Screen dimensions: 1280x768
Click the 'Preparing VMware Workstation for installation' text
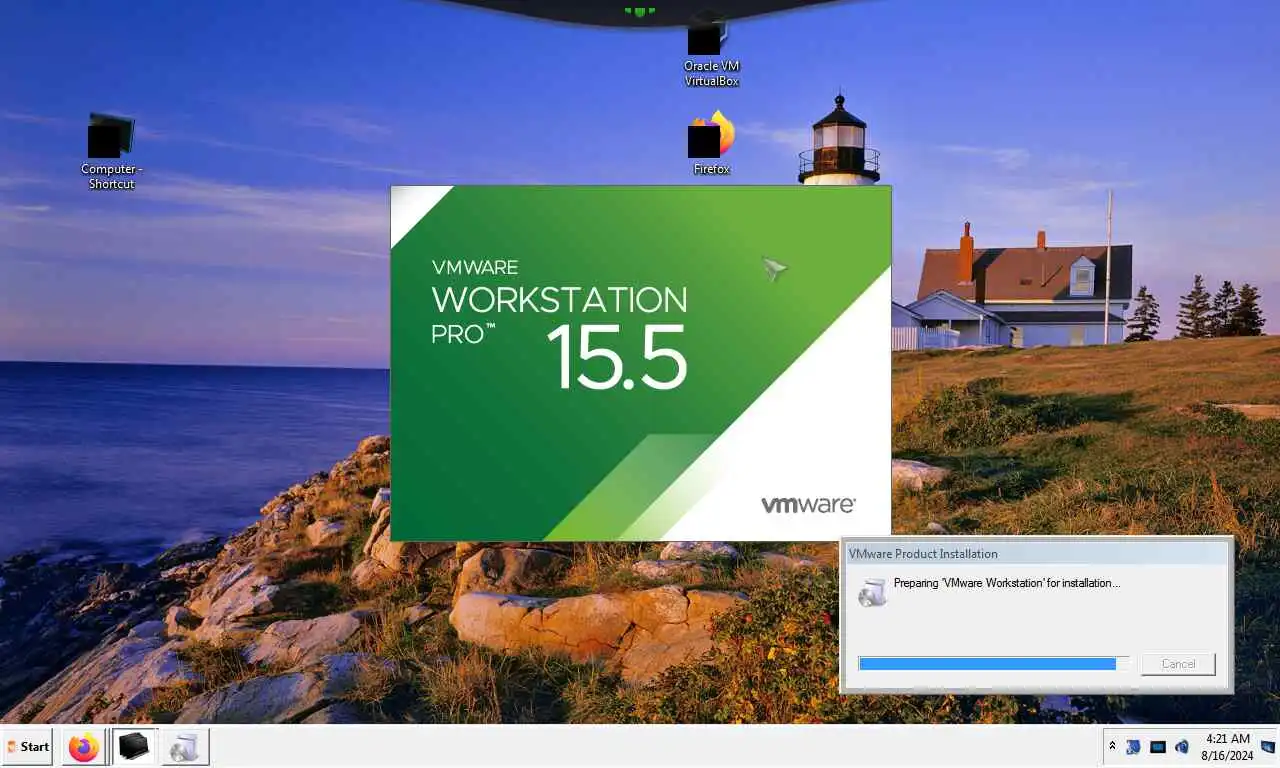pos(1007,583)
